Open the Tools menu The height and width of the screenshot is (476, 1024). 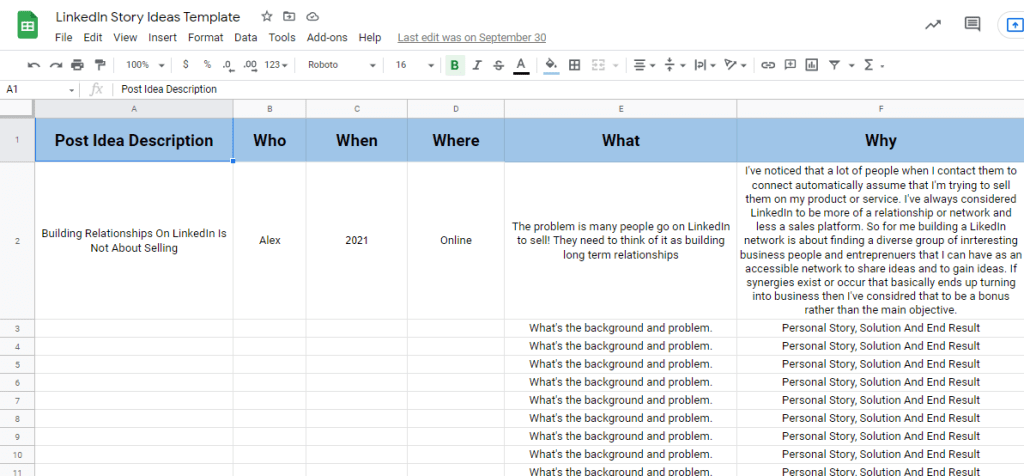[282, 38]
